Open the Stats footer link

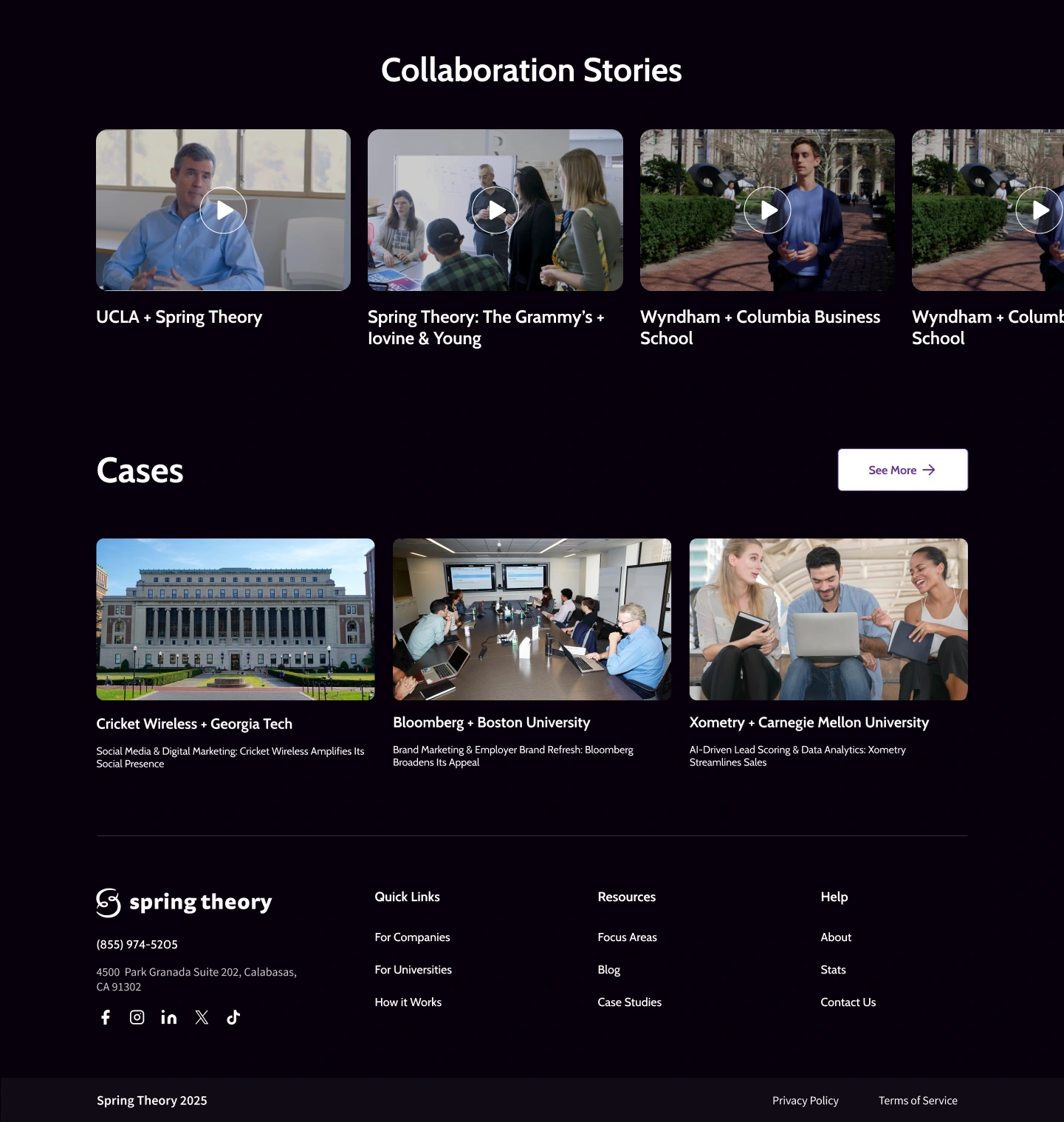(833, 970)
